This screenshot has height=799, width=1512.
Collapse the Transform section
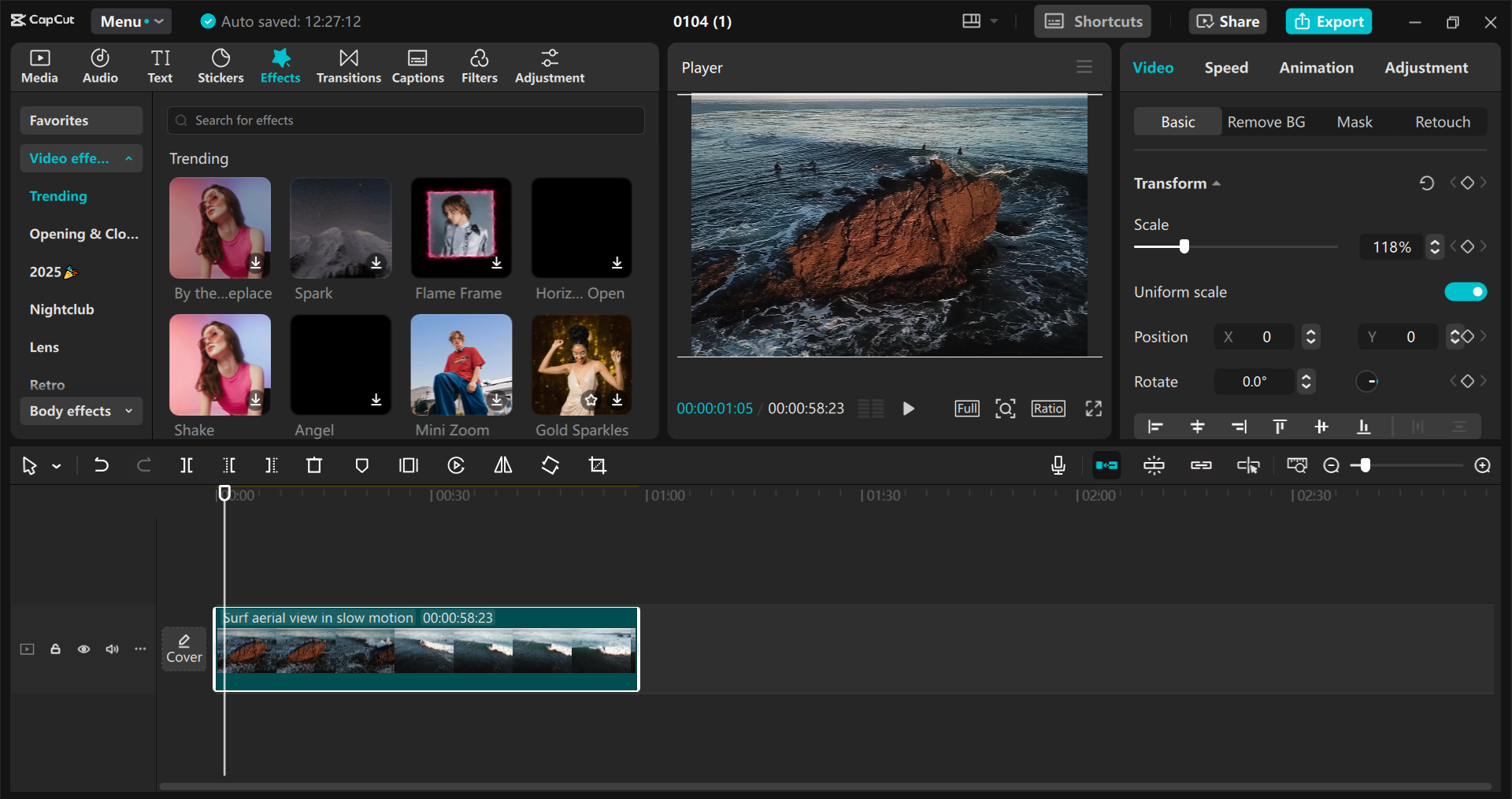pyautogui.click(x=1217, y=183)
